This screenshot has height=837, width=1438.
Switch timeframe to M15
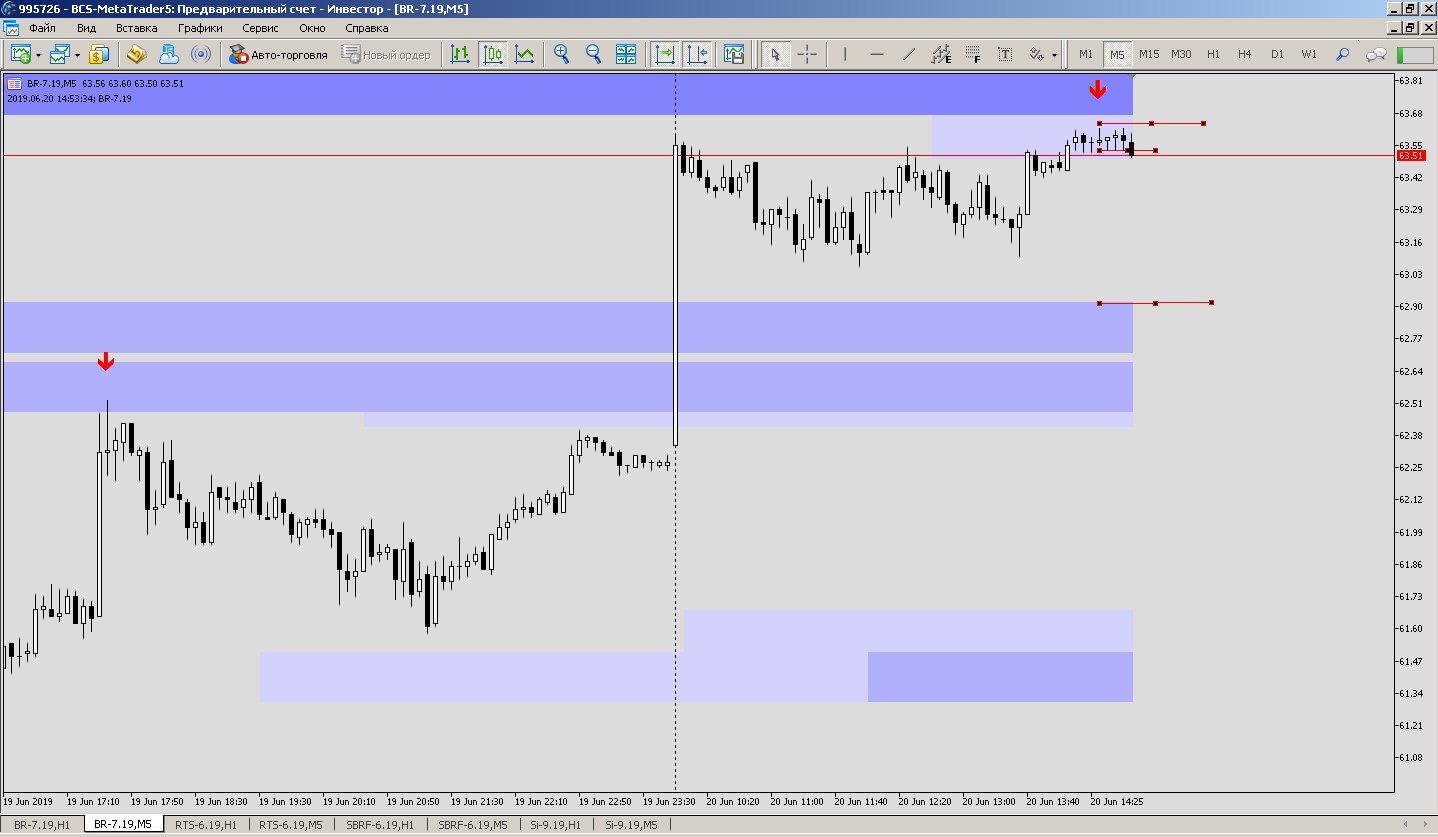1149,54
